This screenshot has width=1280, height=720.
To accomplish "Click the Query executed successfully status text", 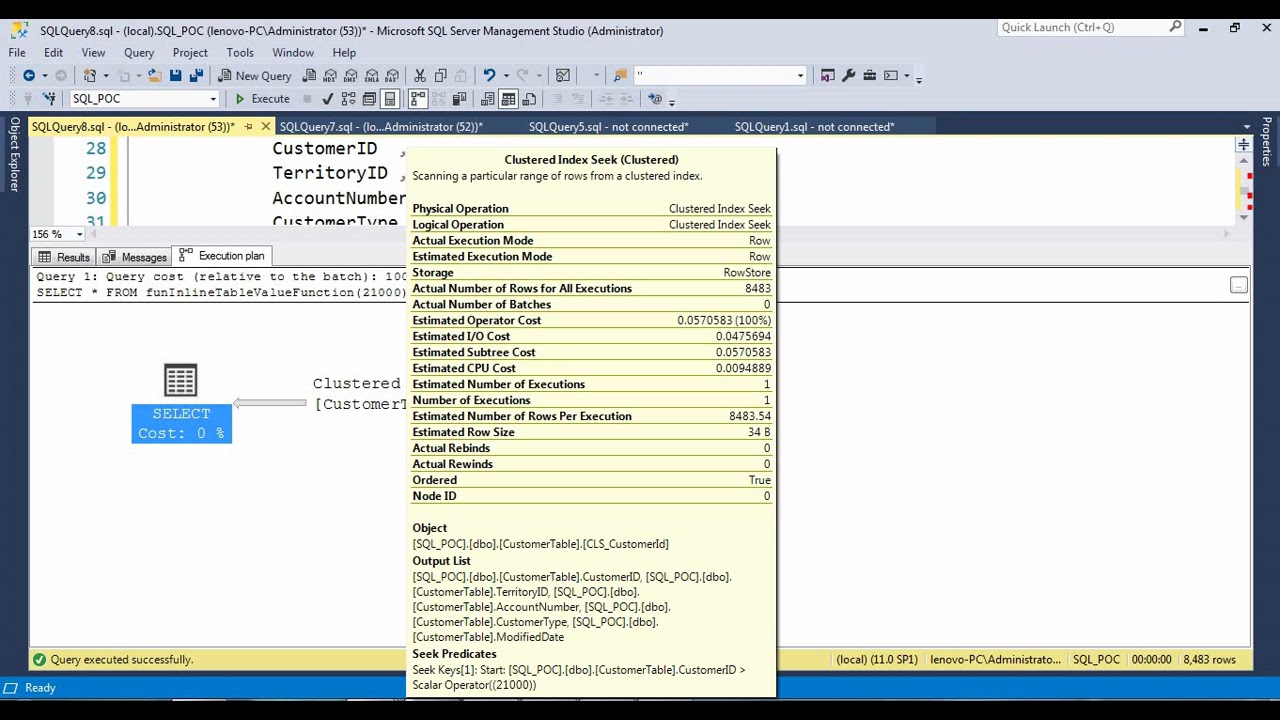I will pos(122,660).
